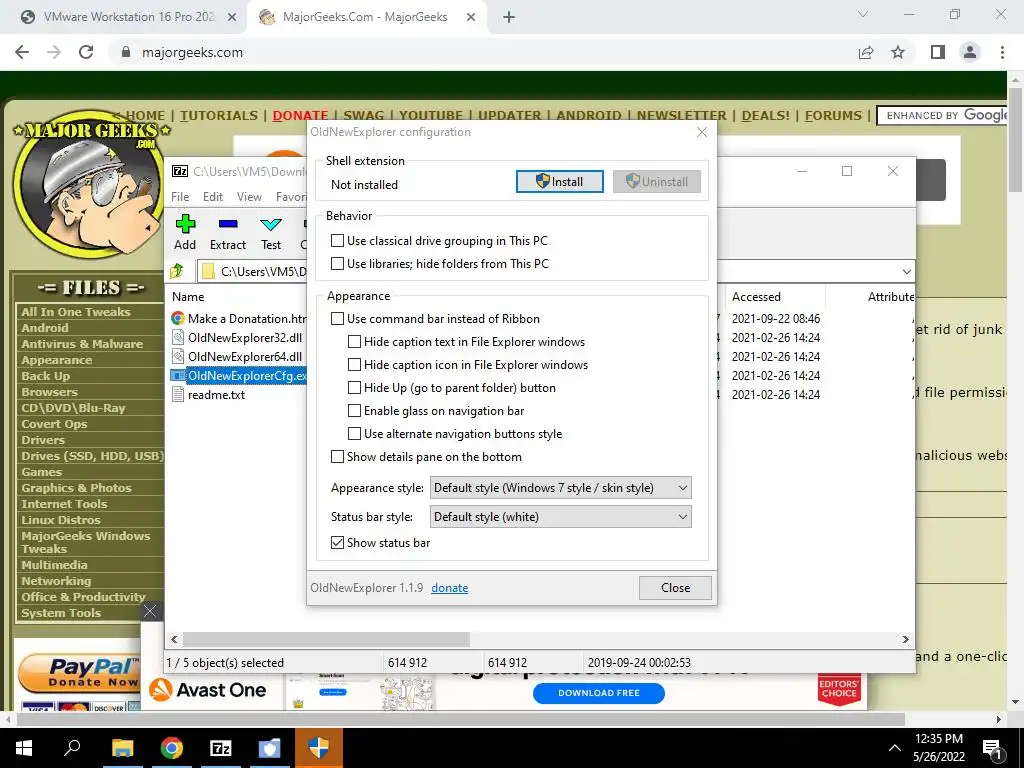Click the donate link in OldNewExplorer
This screenshot has height=768, width=1024.
coord(449,588)
